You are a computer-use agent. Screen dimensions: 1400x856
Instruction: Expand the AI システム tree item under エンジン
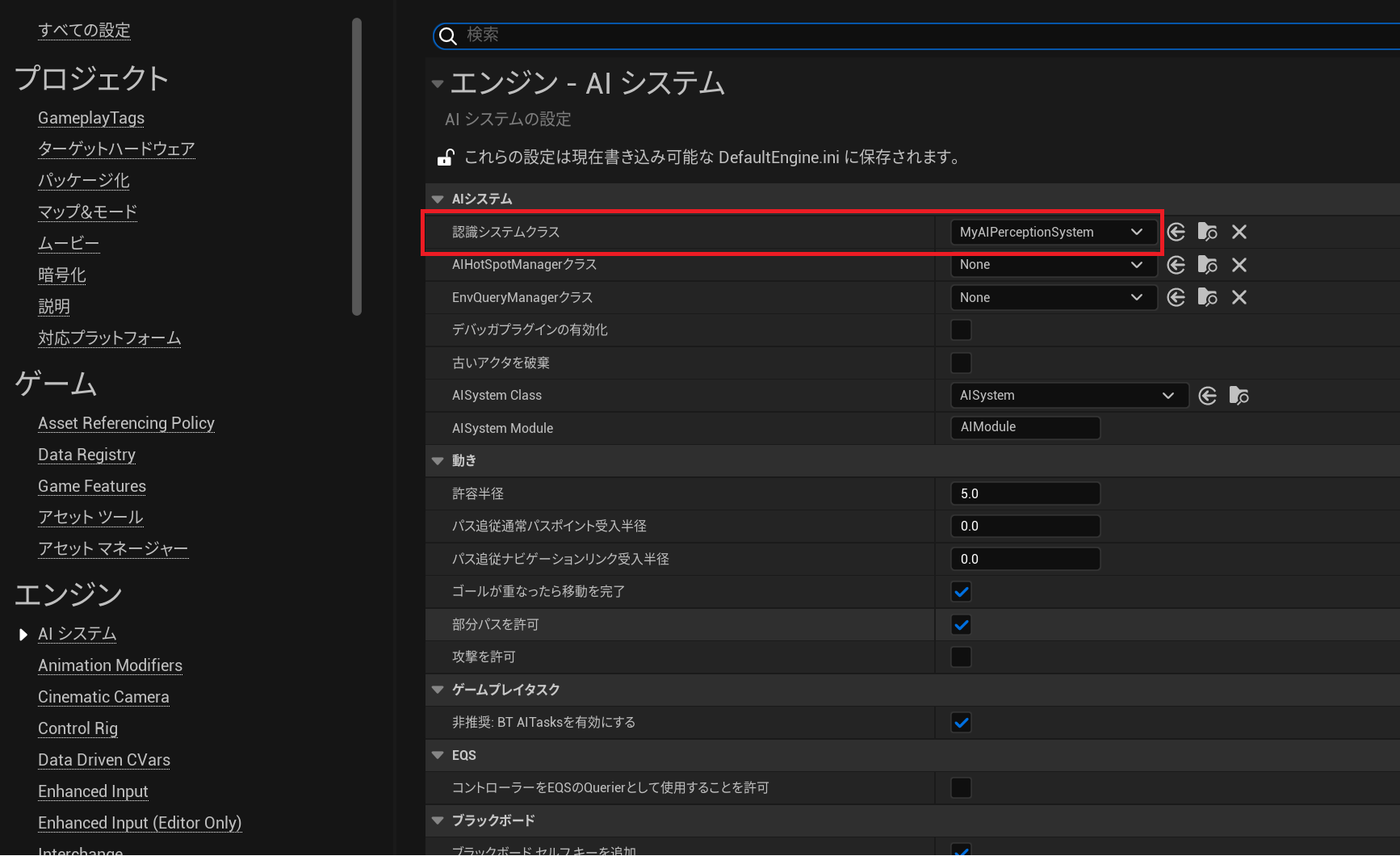pos(23,634)
